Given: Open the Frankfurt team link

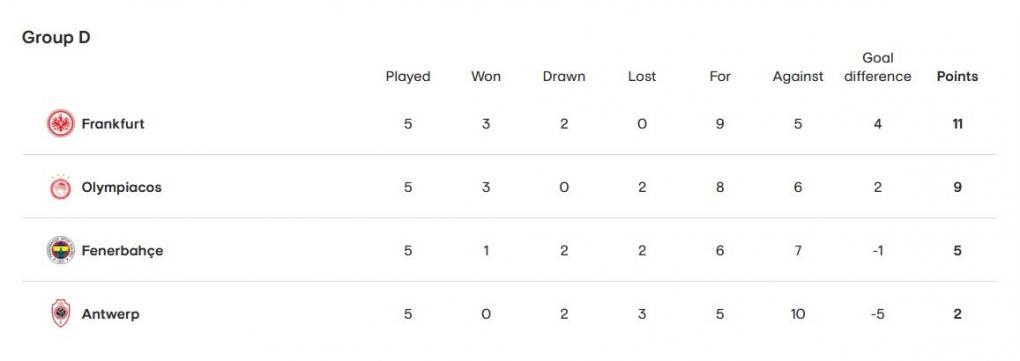Looking at the screenshot, I should [113, 124].
